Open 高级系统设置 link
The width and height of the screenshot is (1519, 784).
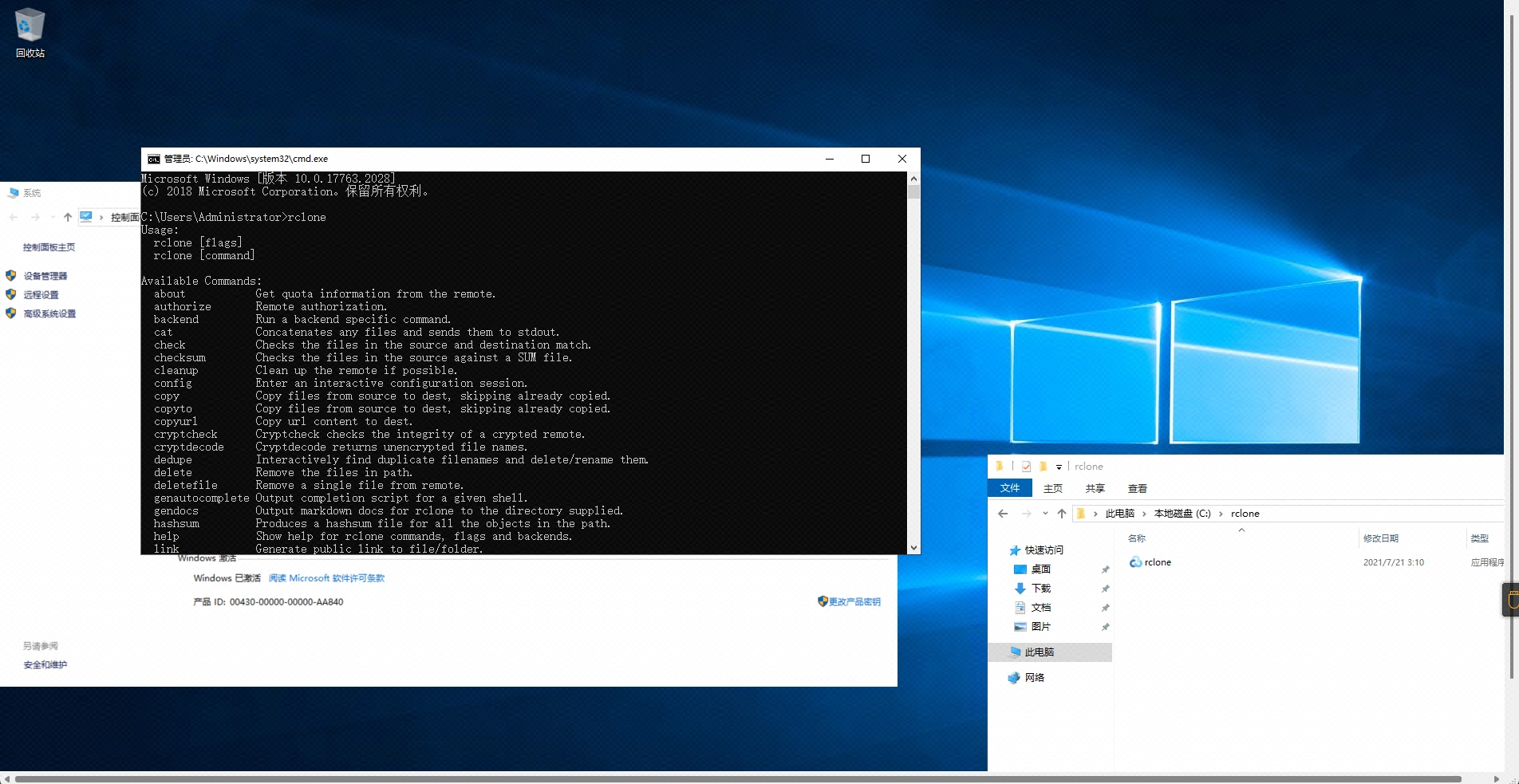click(49, 314)
